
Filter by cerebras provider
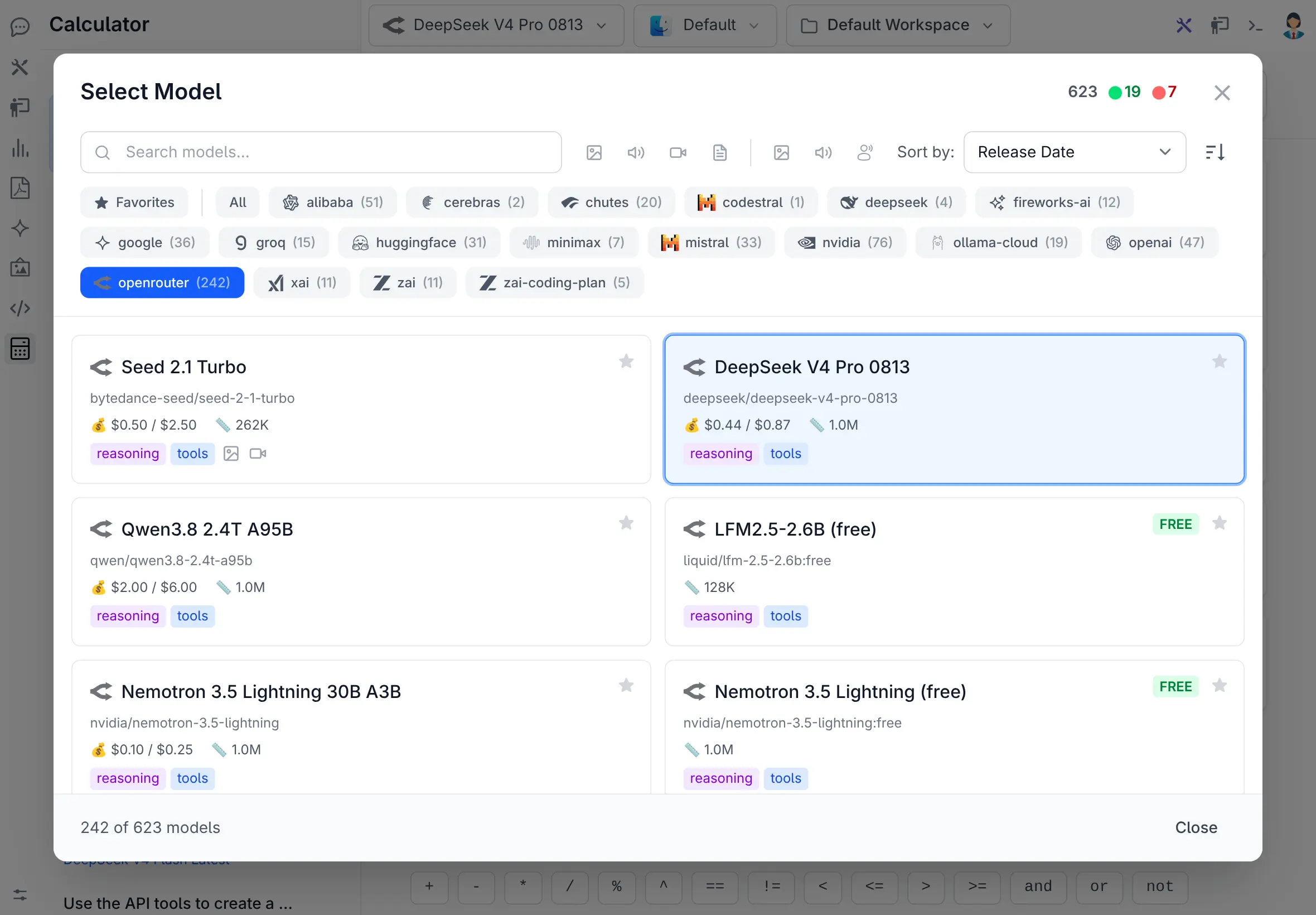coord(473,203)
